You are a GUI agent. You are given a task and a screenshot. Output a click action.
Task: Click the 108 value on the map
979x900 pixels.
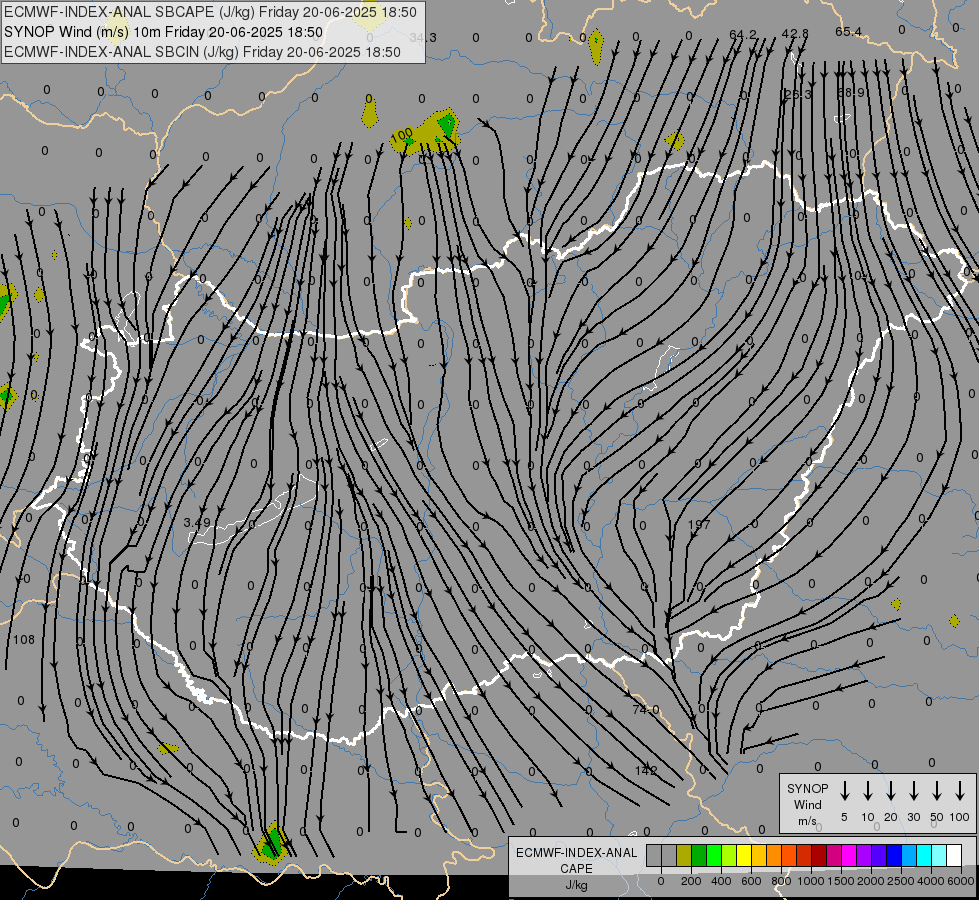[x=24, y=640]
